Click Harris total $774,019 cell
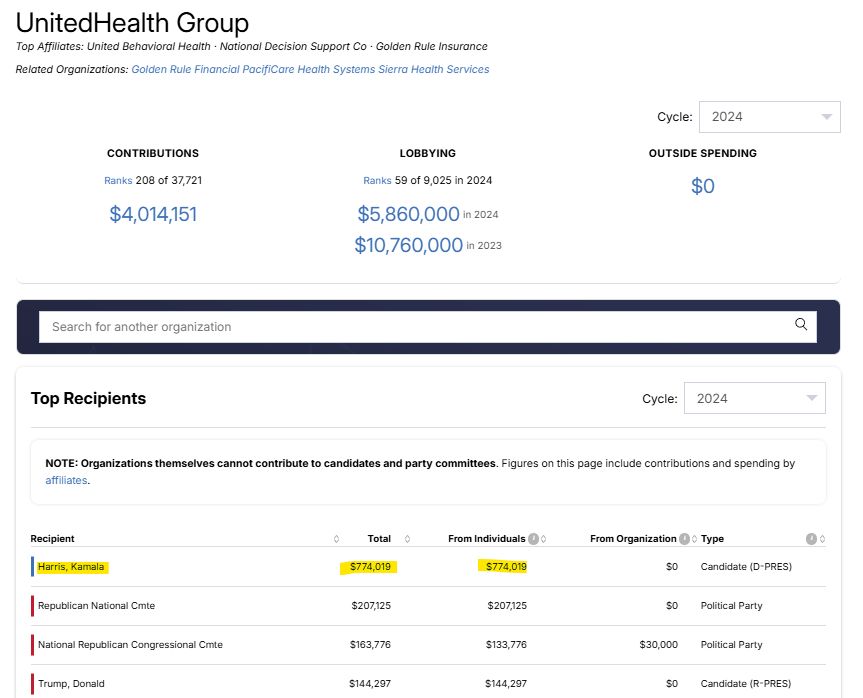This screenshot has width=863, height=698. (x=370, y=566)
